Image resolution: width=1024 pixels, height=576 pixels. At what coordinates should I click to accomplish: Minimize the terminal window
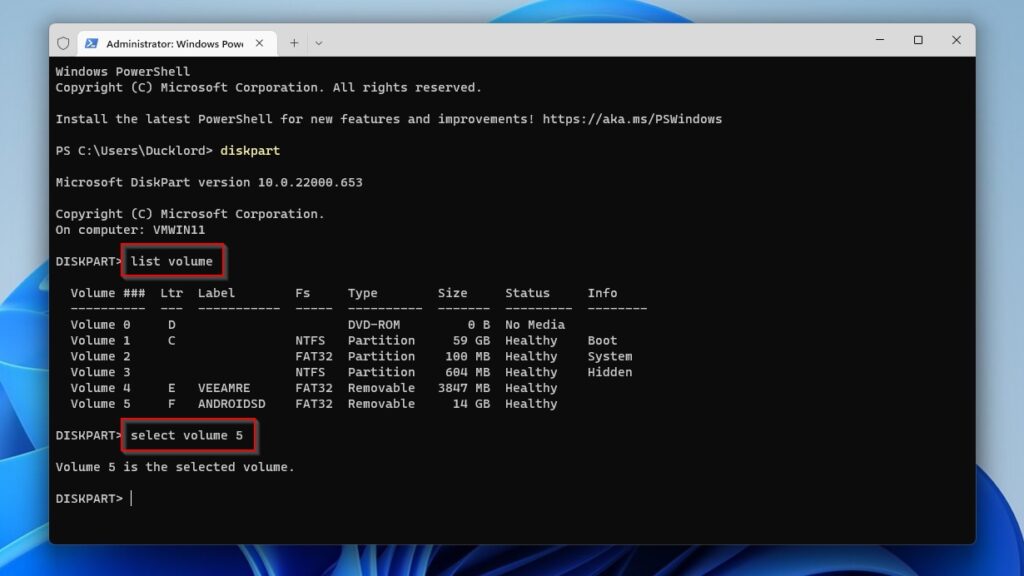tap(880, 41)
